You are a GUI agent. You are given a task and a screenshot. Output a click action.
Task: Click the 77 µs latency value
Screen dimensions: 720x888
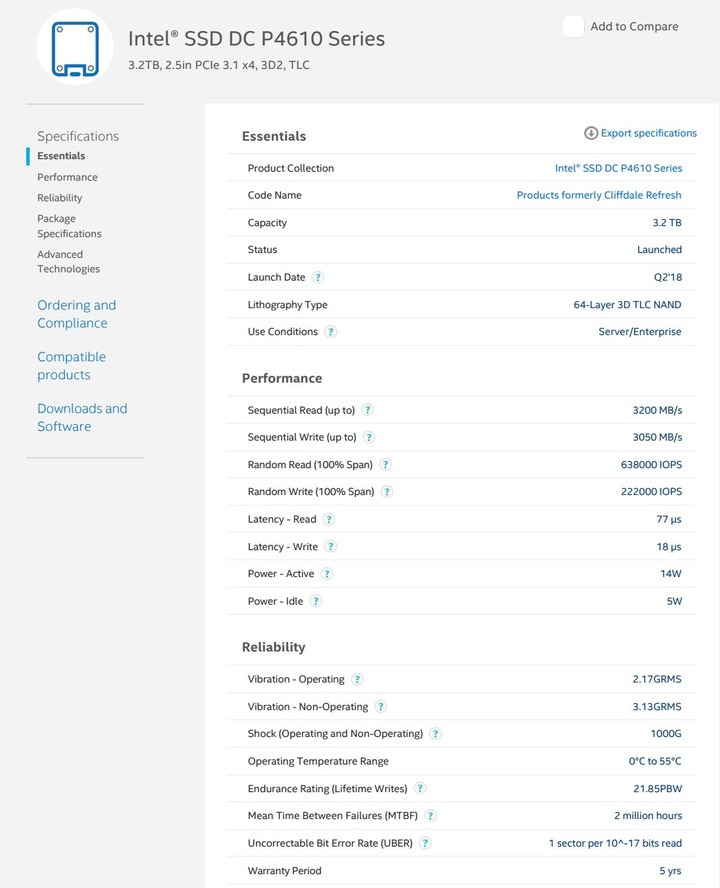pyautogui.click(x=669, y=519)
